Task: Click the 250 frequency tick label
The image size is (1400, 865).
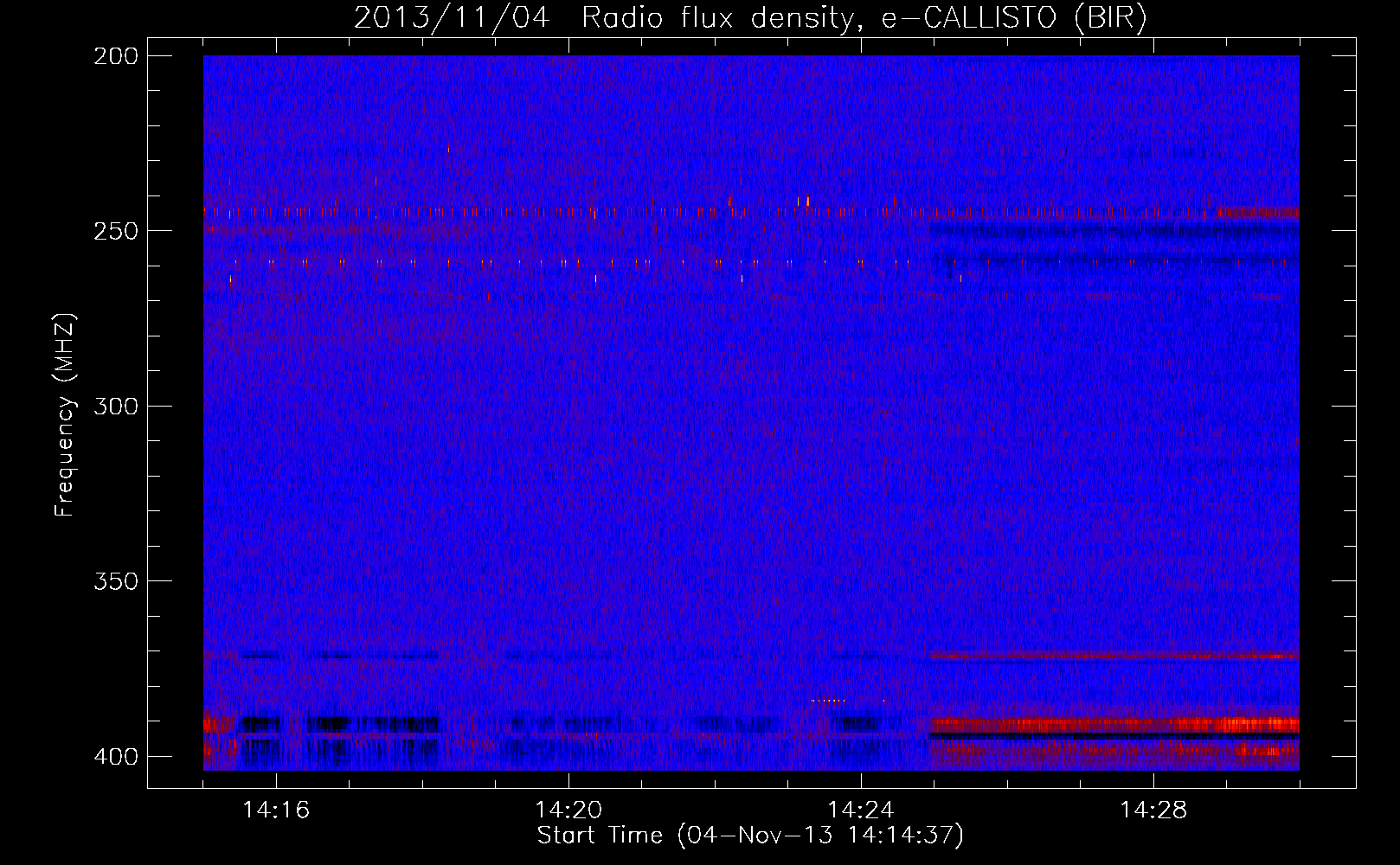Action: tap(115, 231)
